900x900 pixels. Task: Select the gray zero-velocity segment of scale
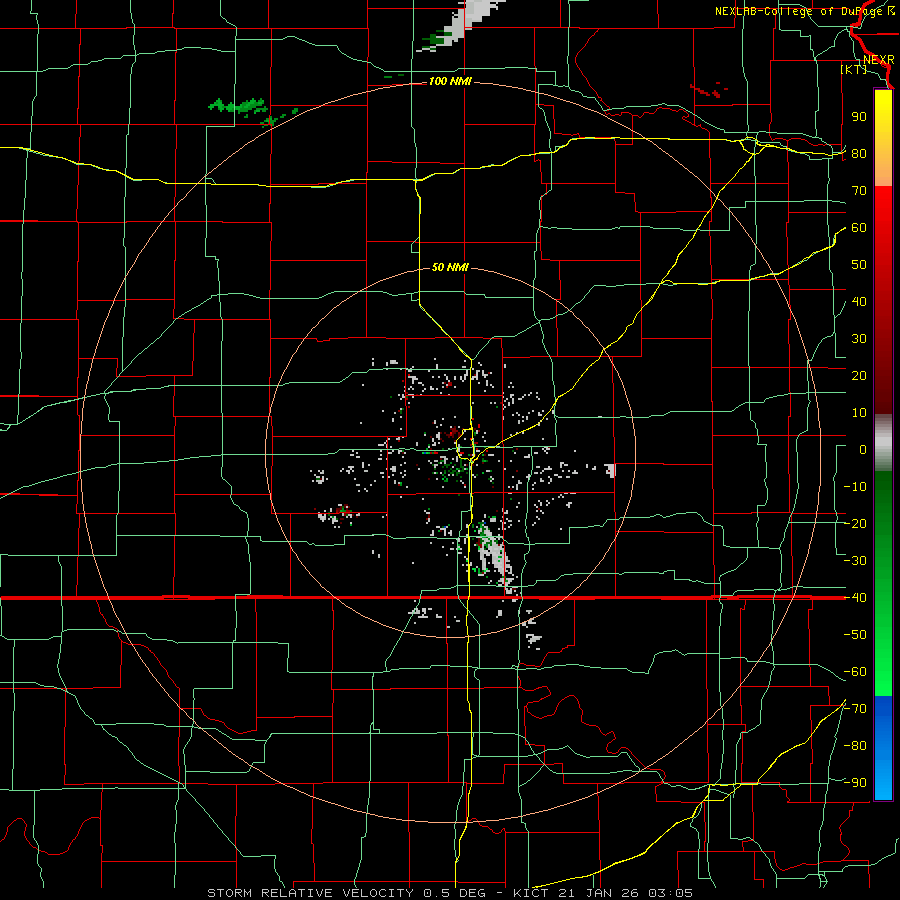coord(883,443)
